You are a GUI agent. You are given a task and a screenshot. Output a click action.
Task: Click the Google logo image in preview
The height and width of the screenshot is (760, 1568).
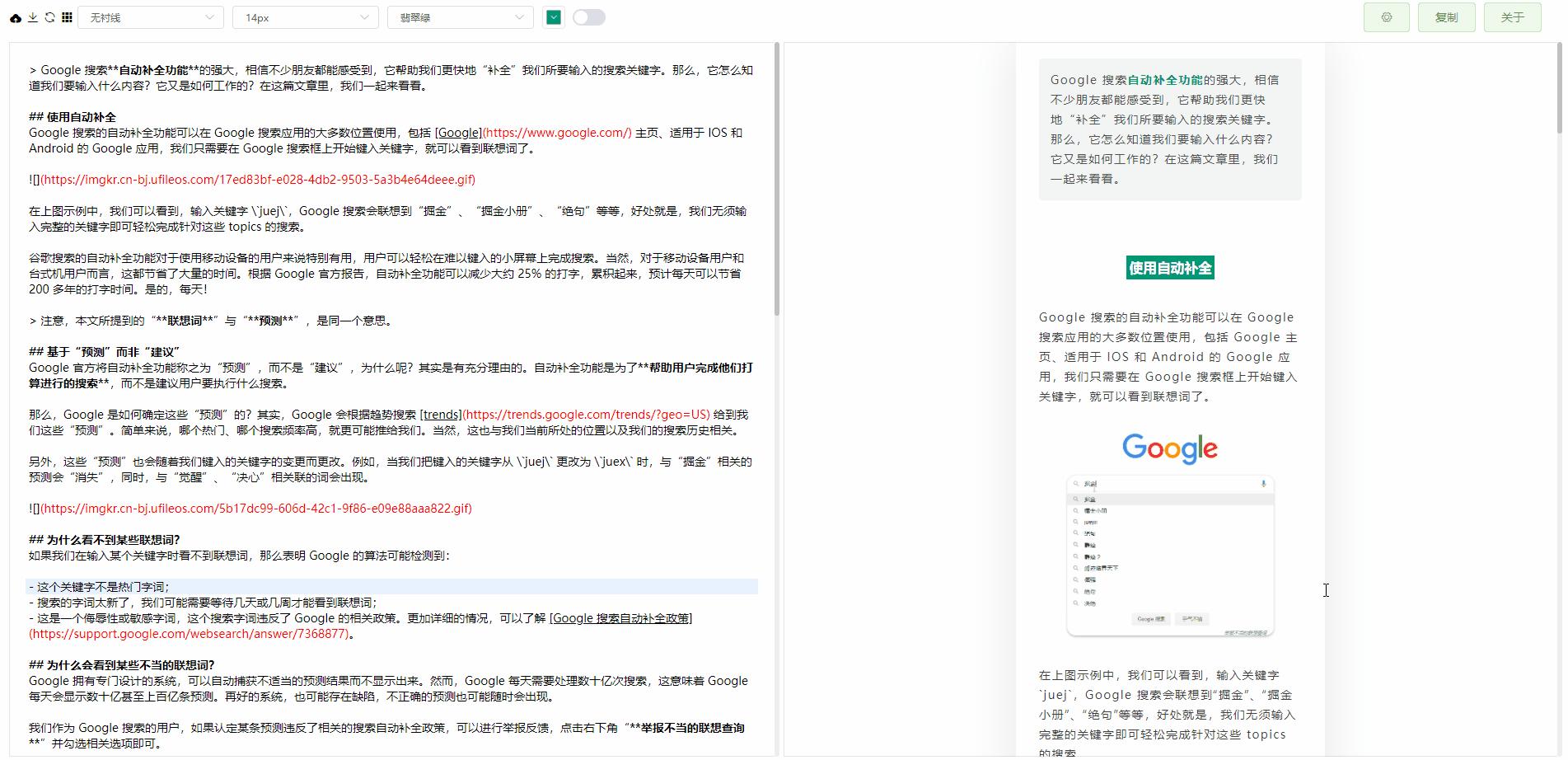point(1169,448)
